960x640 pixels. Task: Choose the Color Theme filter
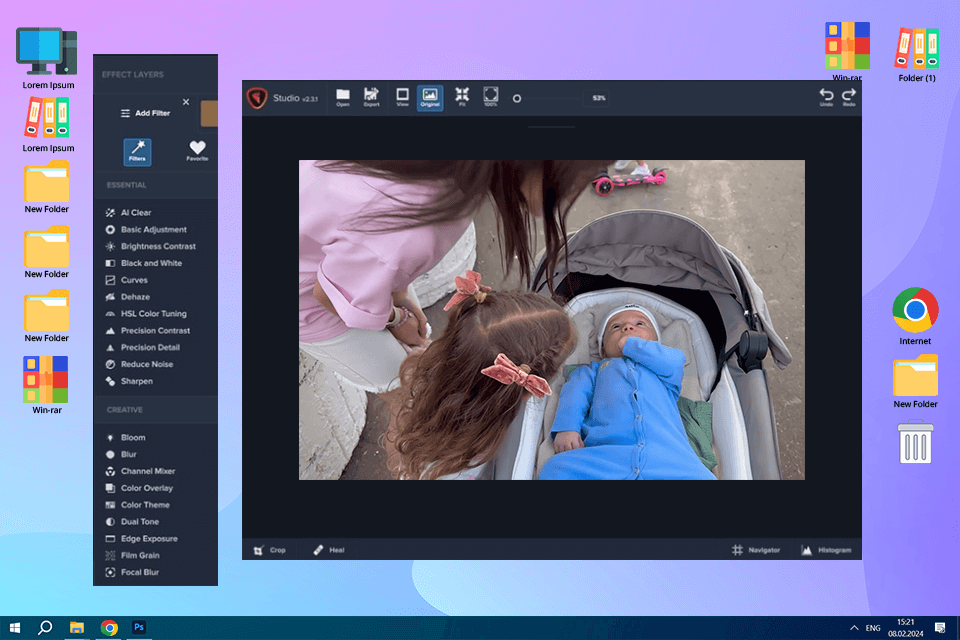coord(138,505)
